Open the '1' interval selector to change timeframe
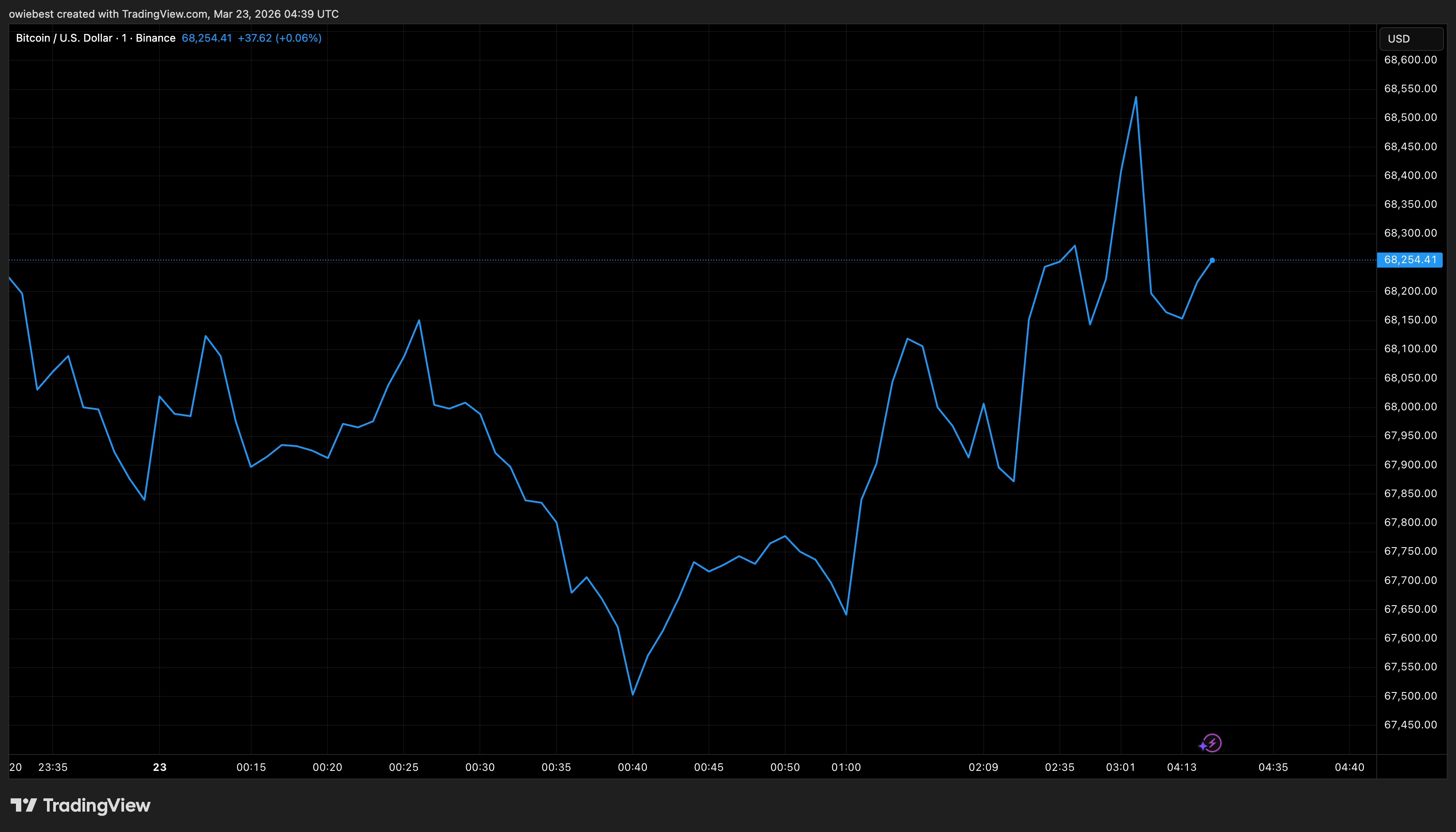 pyautogui.click(x=124, y=38)
